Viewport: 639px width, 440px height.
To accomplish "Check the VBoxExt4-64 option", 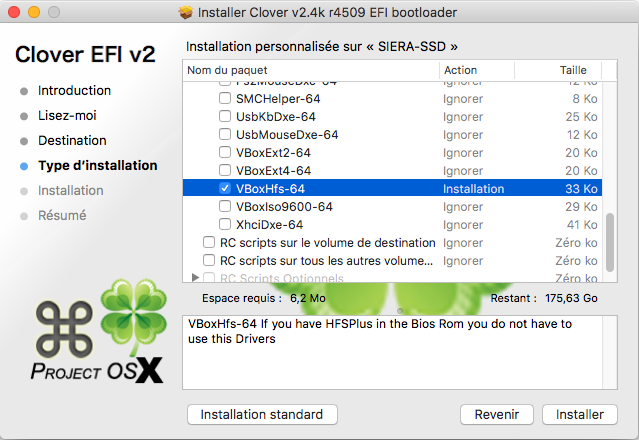I will (225, 170).
